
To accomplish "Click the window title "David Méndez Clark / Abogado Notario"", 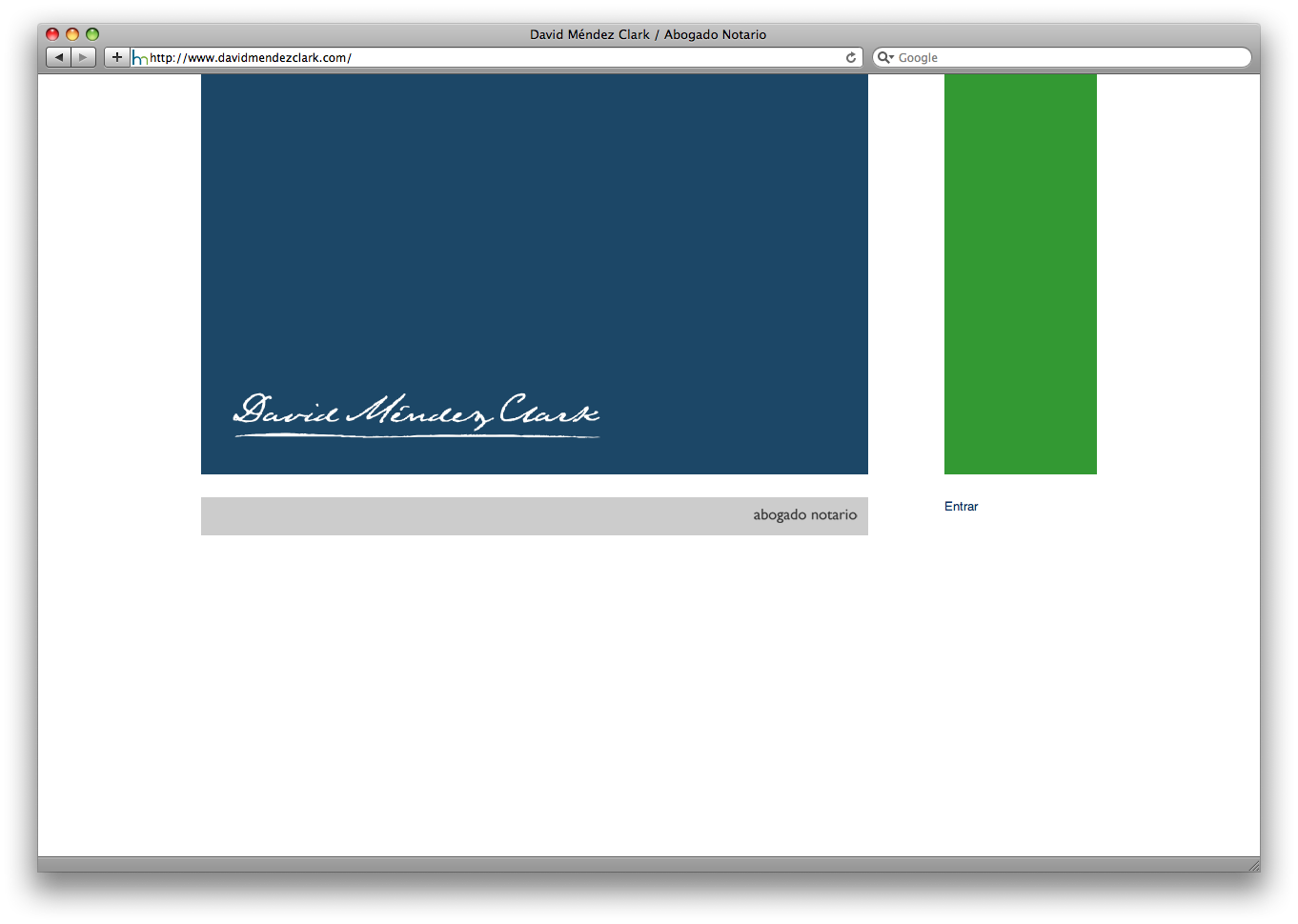I will coord(648,34).
